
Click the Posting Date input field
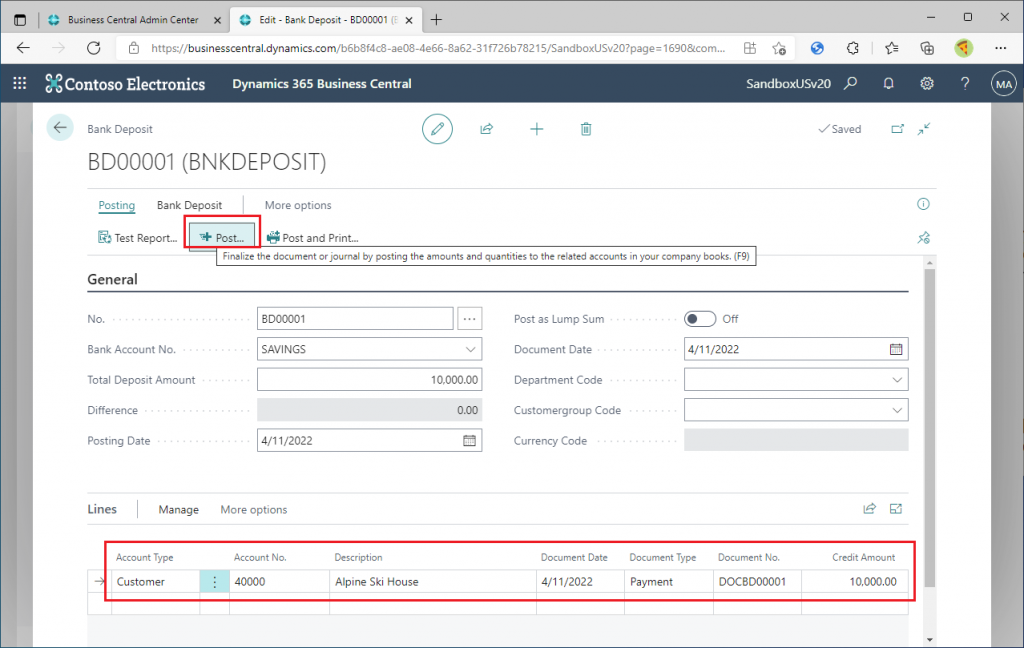tap(370, 441)
